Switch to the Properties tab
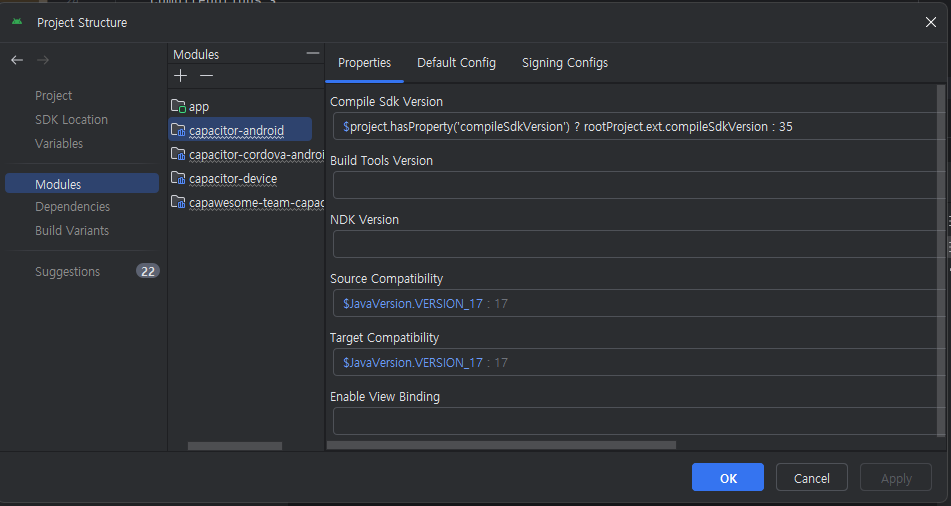 365,63
